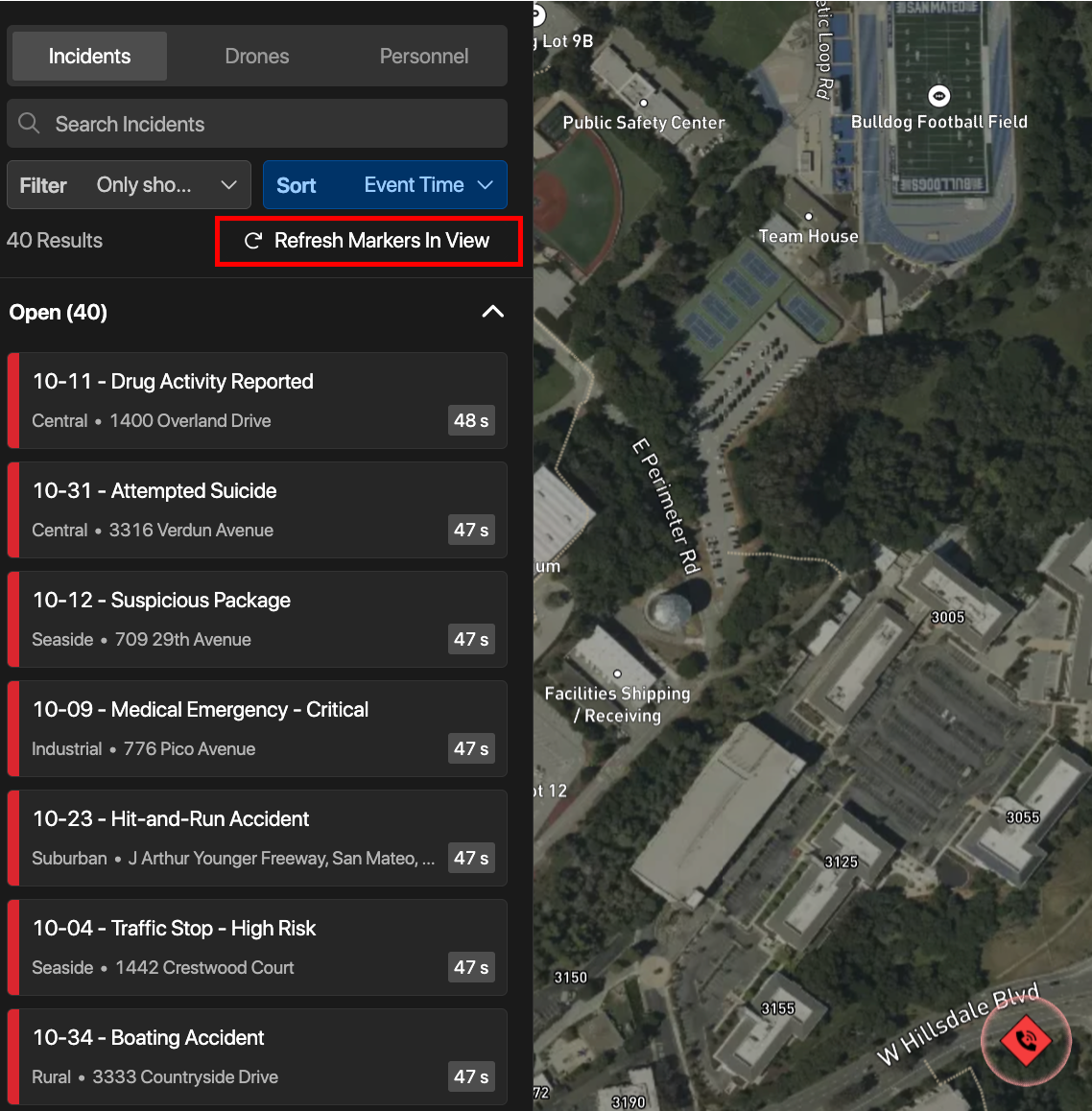
Task: Open the Filter dropdown
Action: click(129, 185)
